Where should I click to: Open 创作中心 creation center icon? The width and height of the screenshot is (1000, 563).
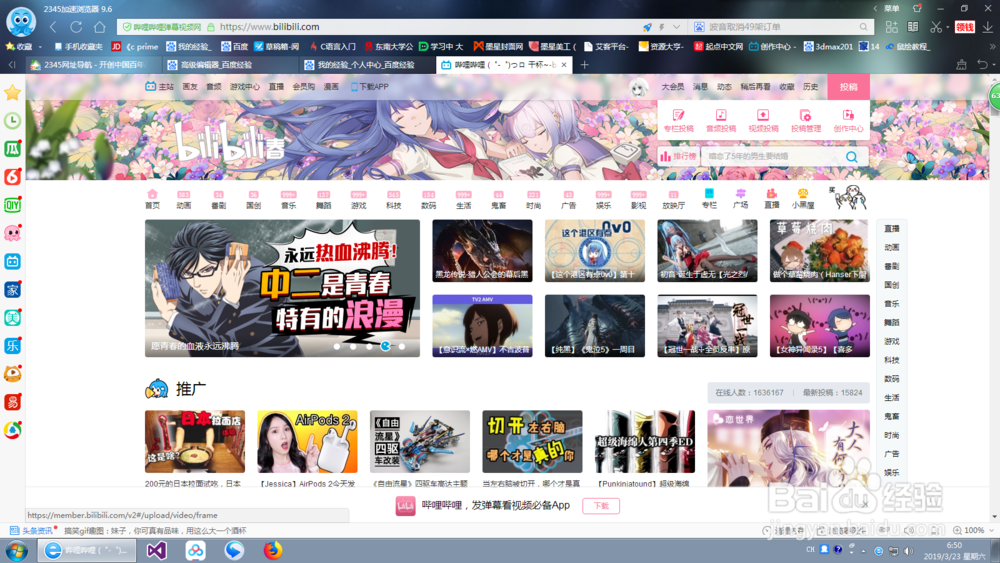point(848,120)
